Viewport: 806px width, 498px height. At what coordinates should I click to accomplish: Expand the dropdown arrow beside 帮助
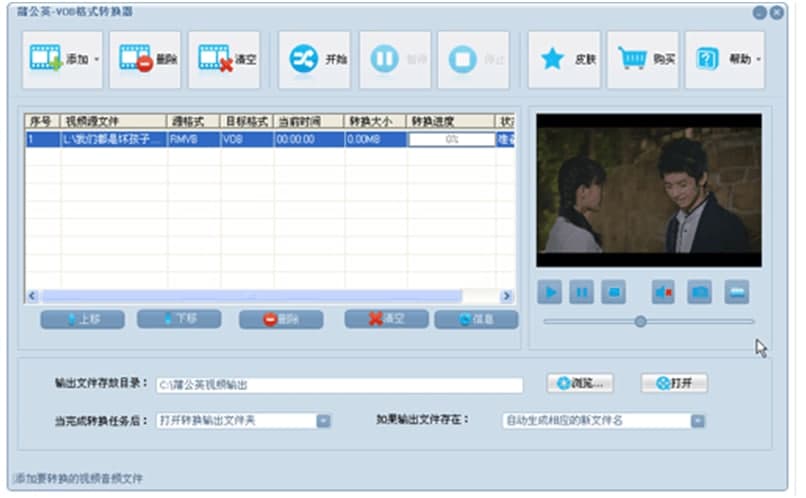click(x=758, y=60)
